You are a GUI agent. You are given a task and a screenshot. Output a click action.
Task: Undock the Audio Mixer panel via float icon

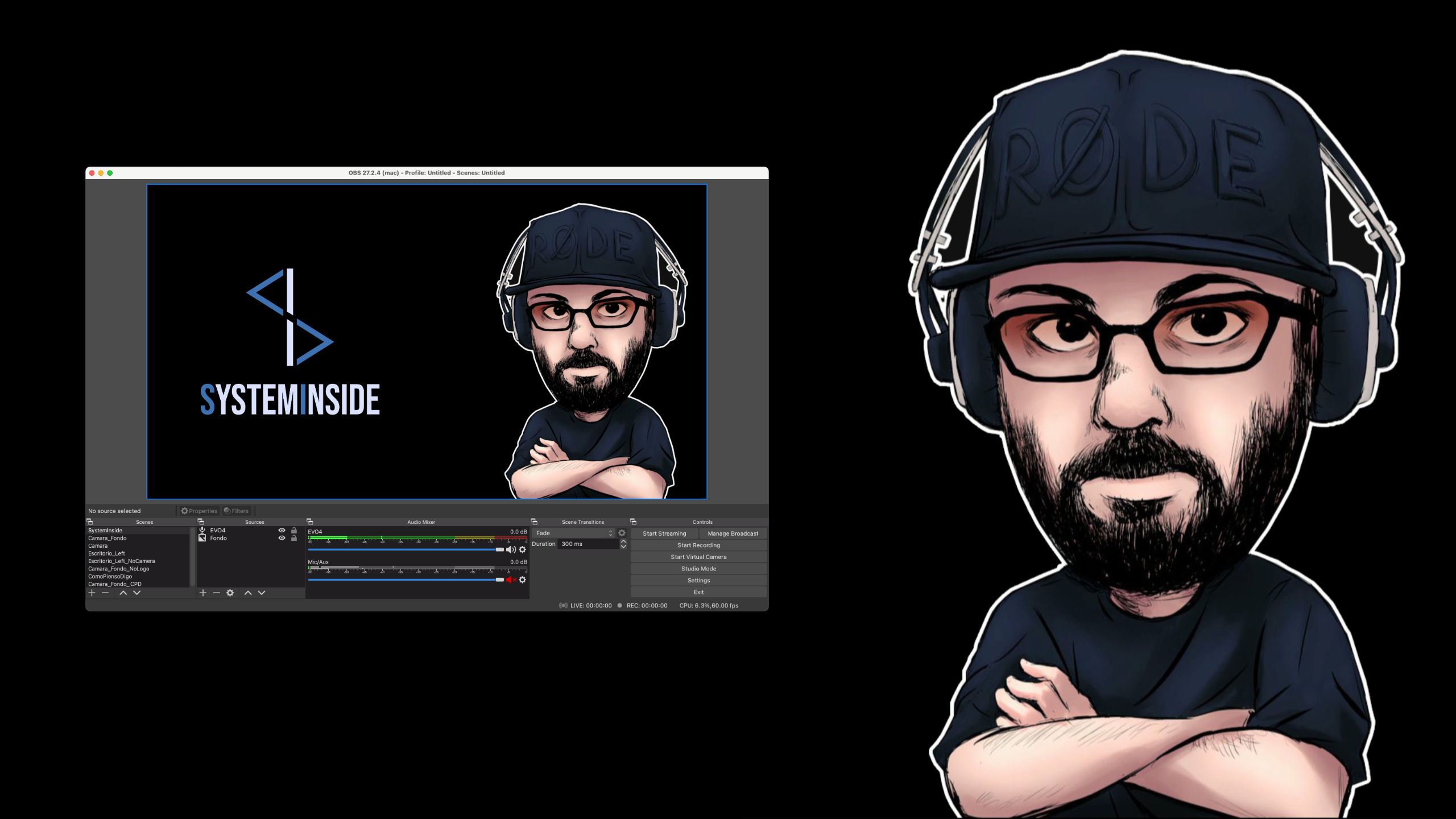click(309, 522)
